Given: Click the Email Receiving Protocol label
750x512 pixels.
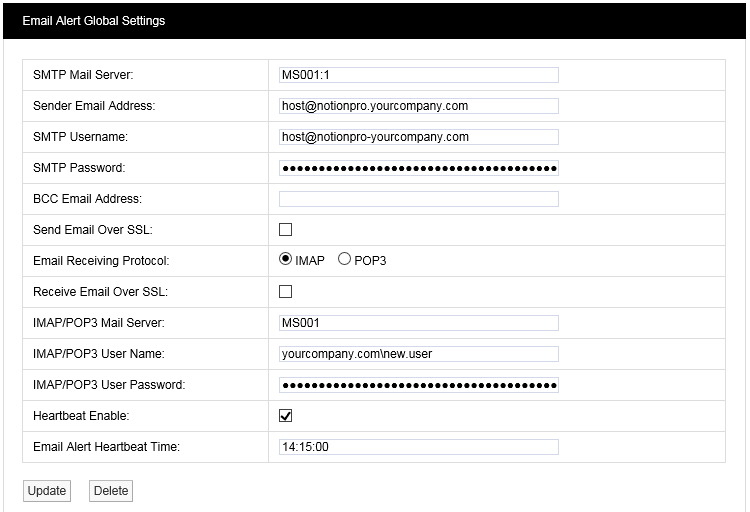Looking at the screenshot, I should (101, 261).
